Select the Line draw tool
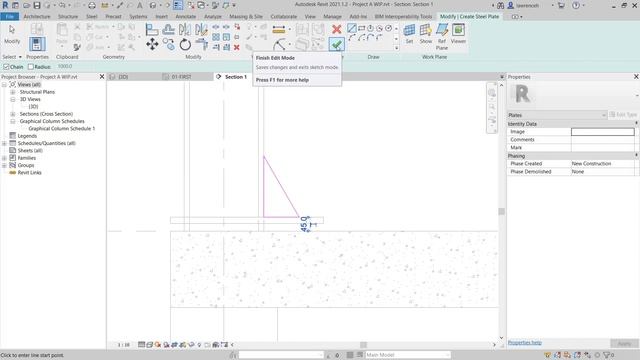The height and width of the screenshot is (360, 640). (x=352, y=28)
